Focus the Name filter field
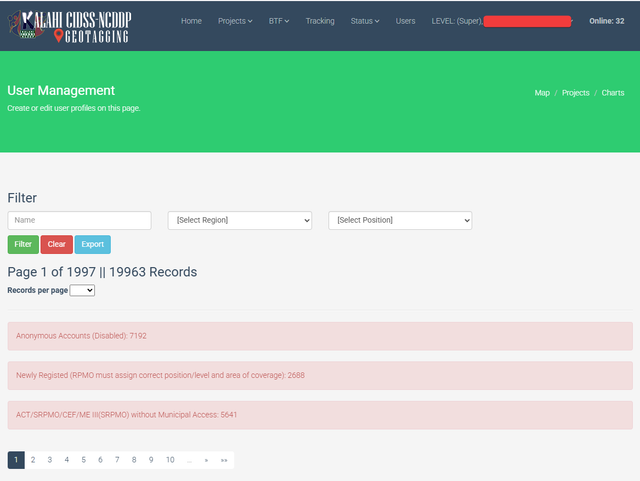This screenshot has height=481, width=640. [x=80, y=220]
